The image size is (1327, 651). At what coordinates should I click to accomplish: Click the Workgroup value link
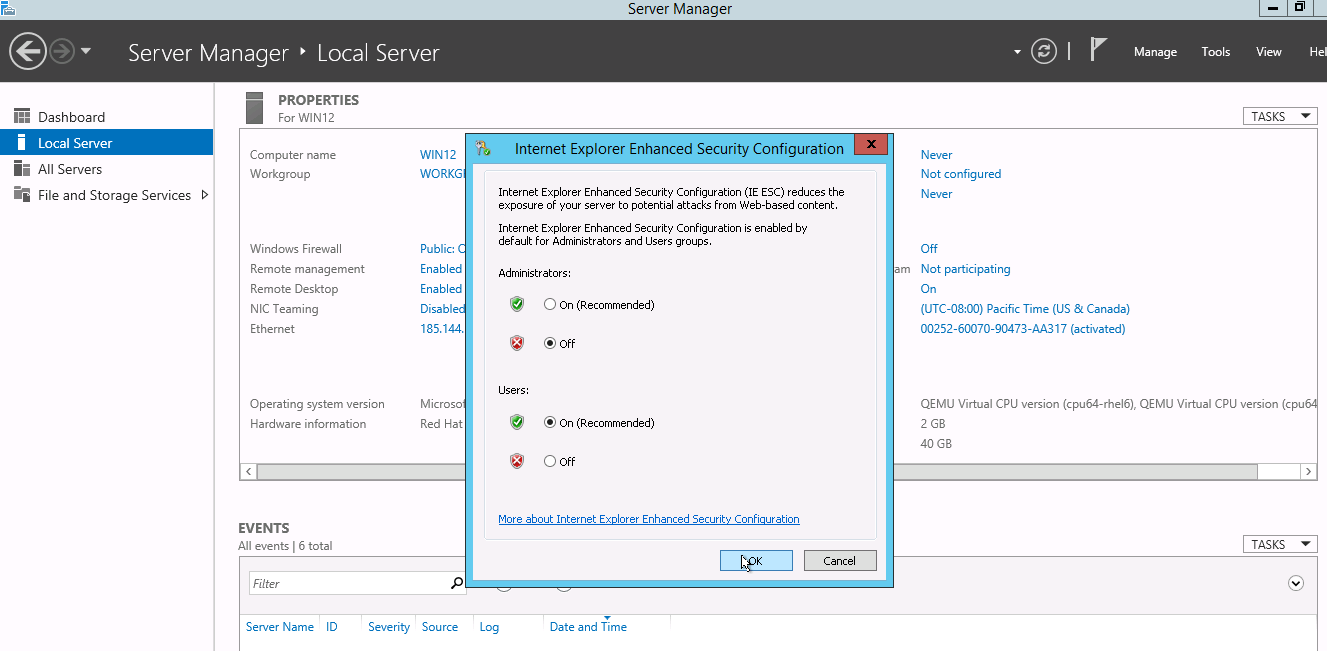(443, 174)
